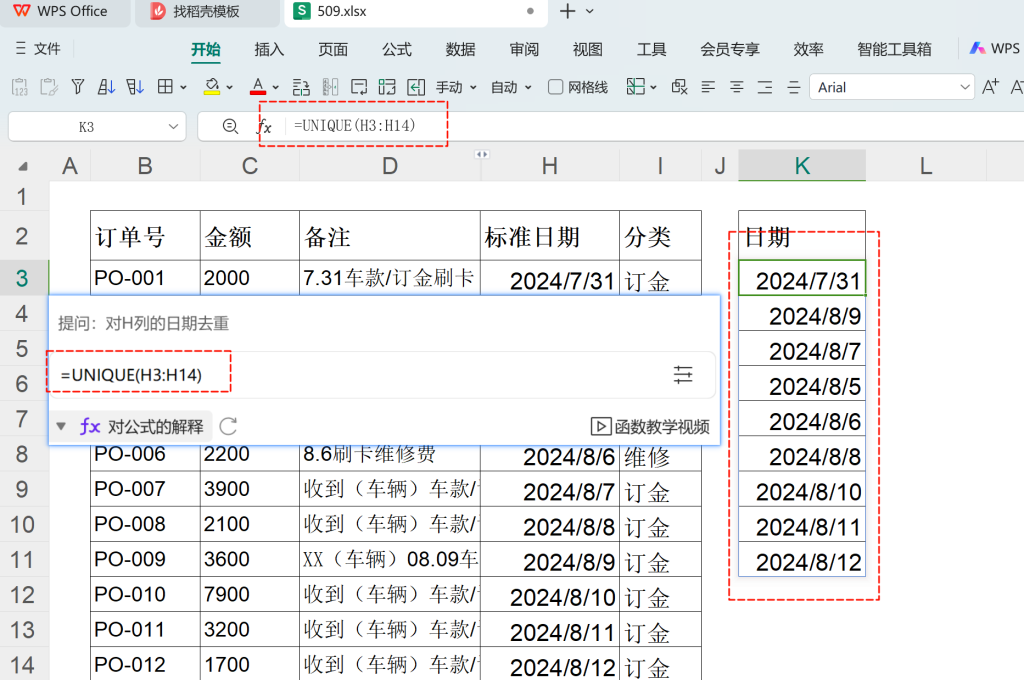Center align text
Viewport: 1024px width, 680px height.
point(737,87)
